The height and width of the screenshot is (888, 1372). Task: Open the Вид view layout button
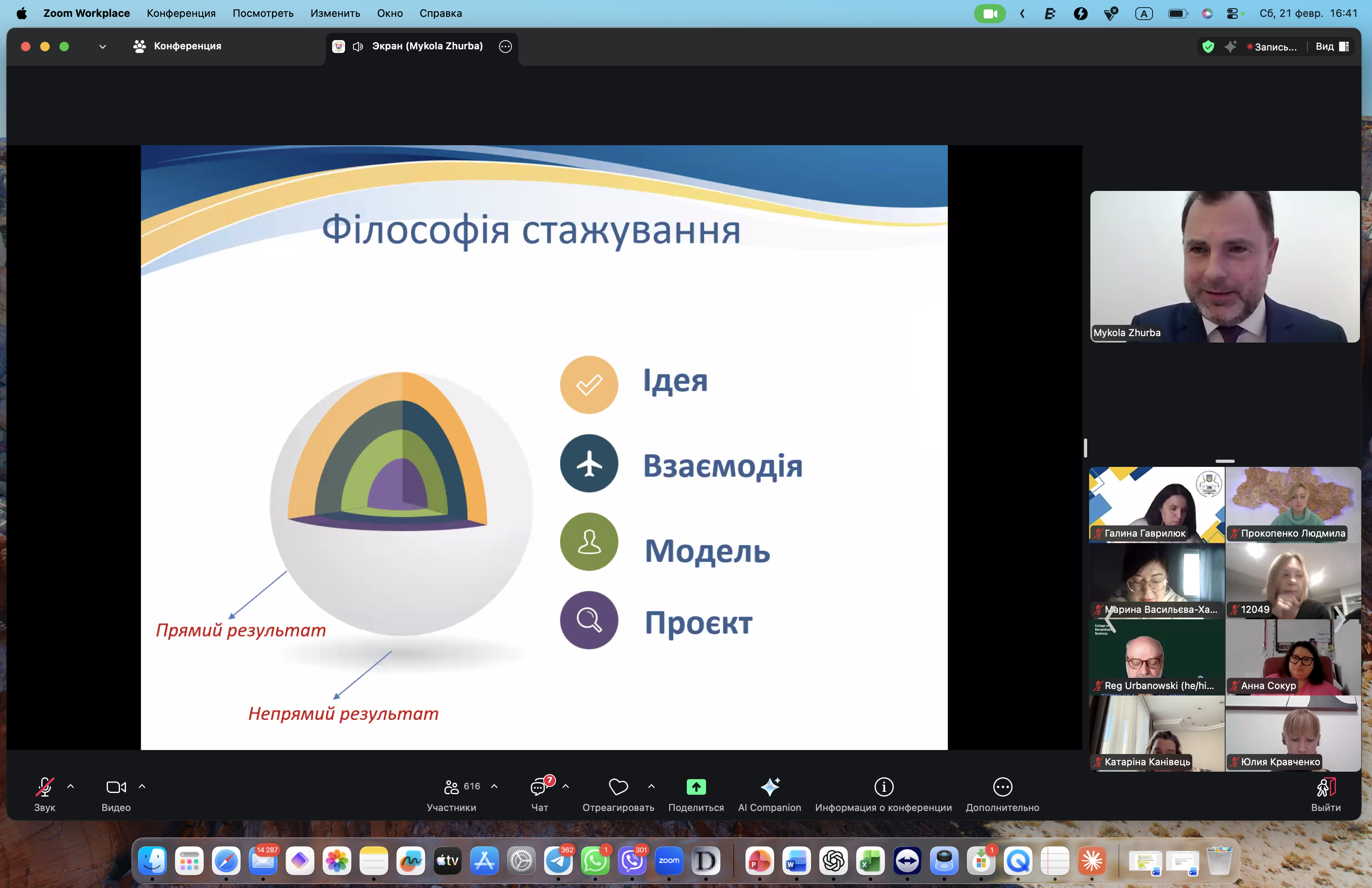click(1331, 47)
